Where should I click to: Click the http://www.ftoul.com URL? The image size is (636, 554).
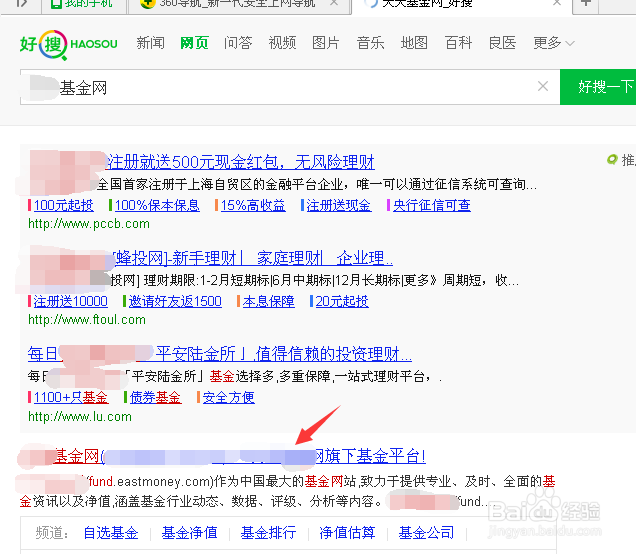click(87, 320)
